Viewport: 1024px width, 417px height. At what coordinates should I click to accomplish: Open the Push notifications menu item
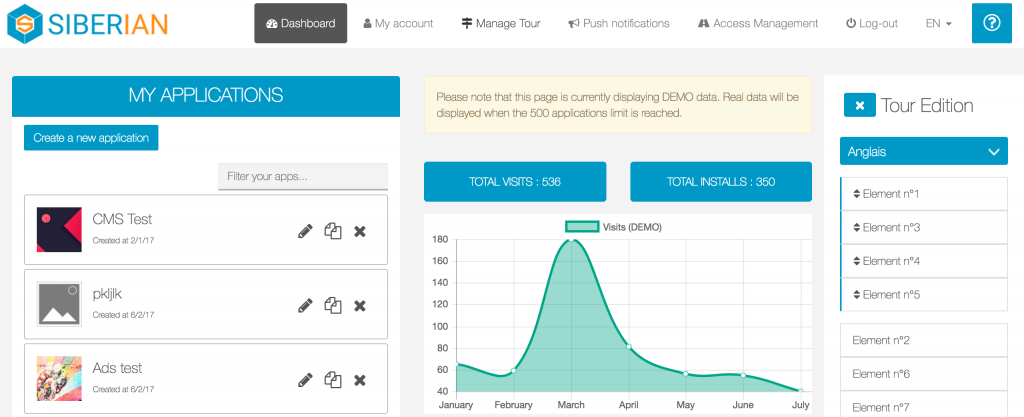[x=618, y=23]
